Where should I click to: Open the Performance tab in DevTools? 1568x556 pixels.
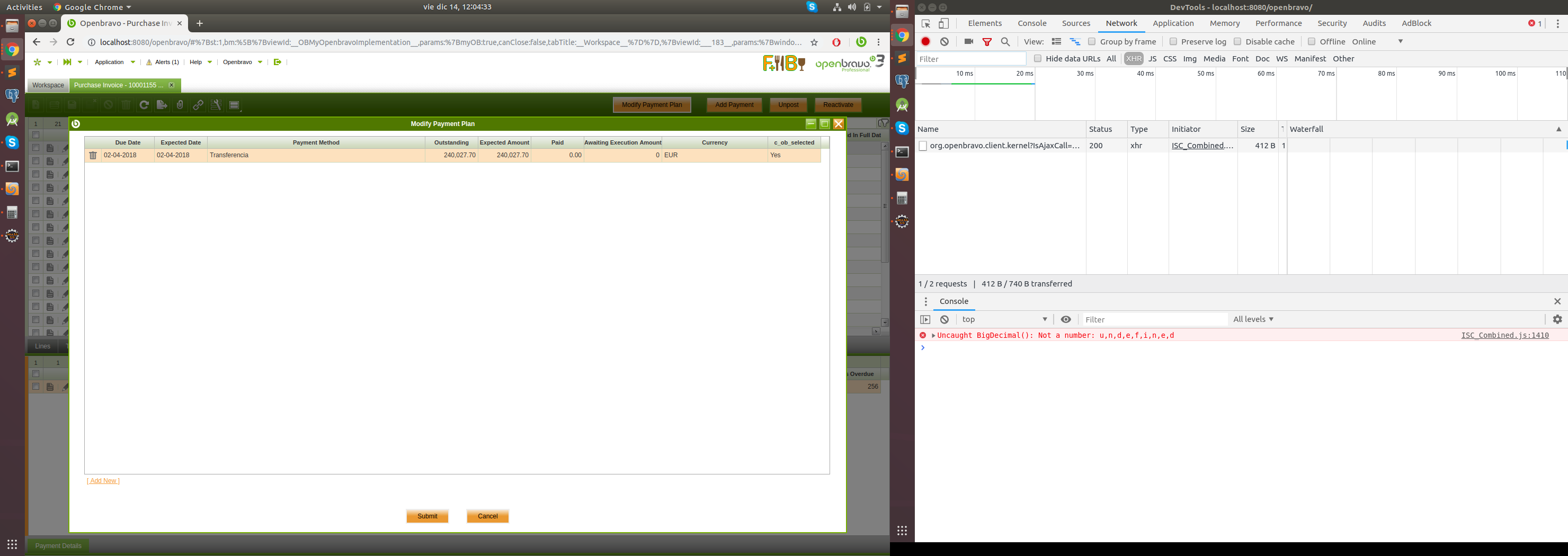click(x=1278, y=23)
